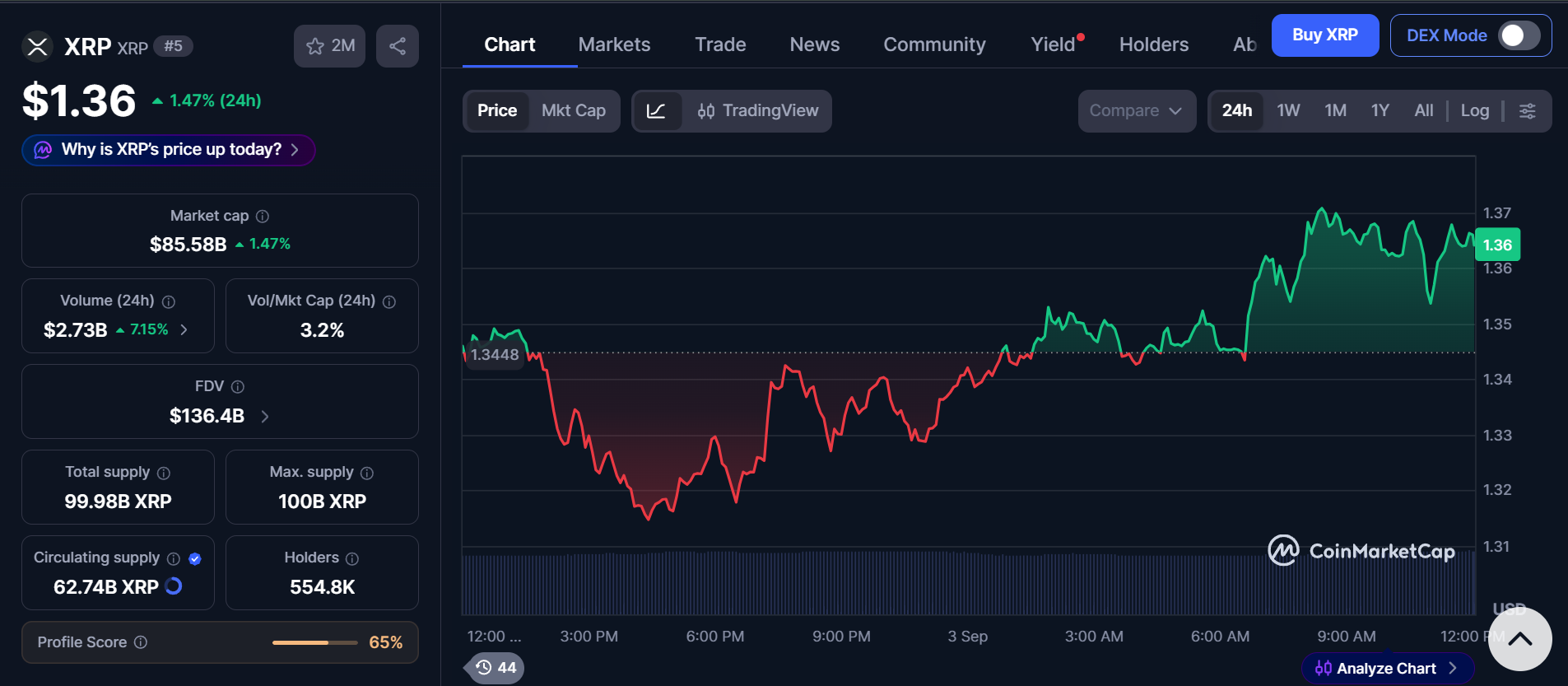Set chart range to 1M

coord(1335,111)
